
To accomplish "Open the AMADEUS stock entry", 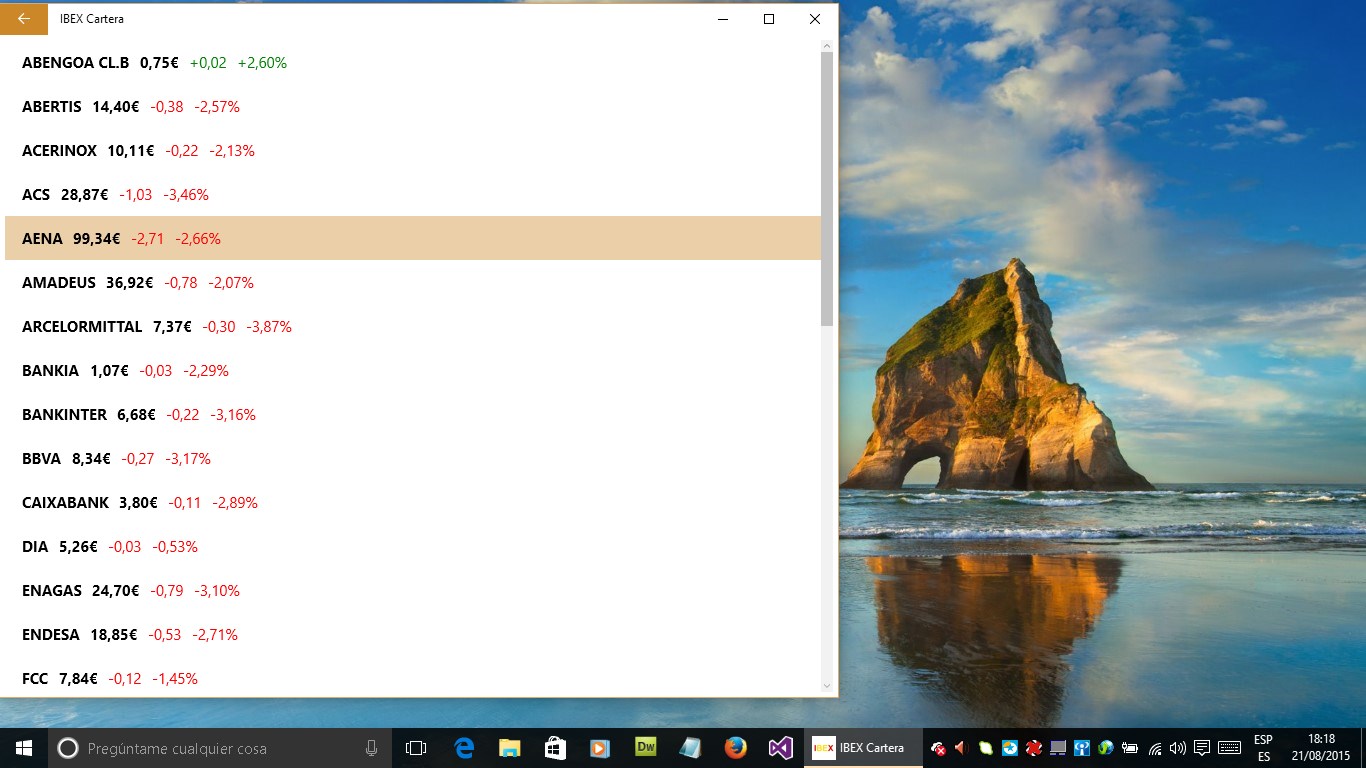I will 413,282.
